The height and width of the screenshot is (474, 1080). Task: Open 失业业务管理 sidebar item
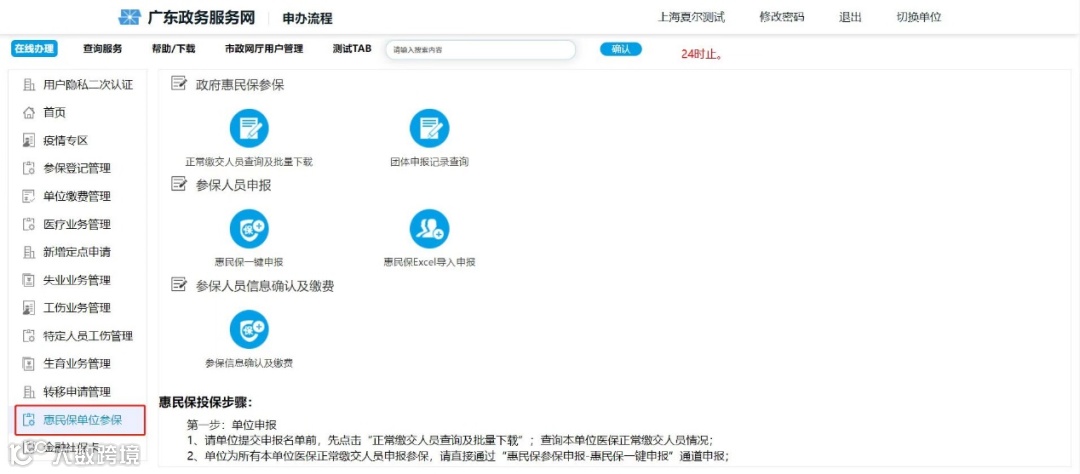pos(77,280)
